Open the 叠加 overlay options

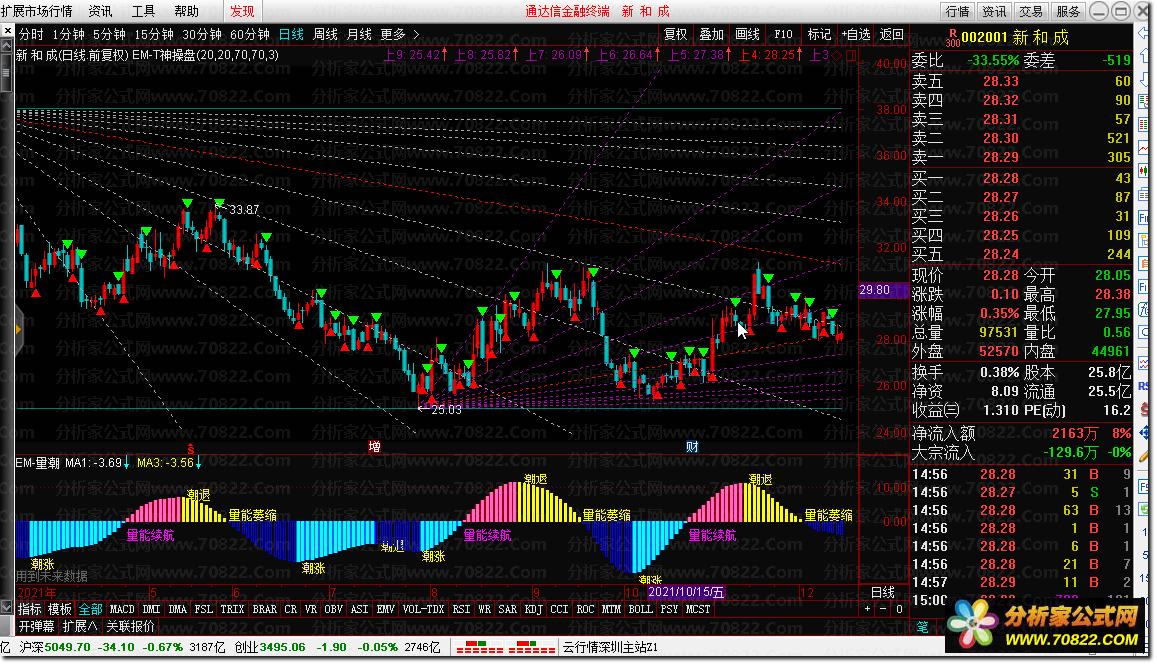point(711,34)
